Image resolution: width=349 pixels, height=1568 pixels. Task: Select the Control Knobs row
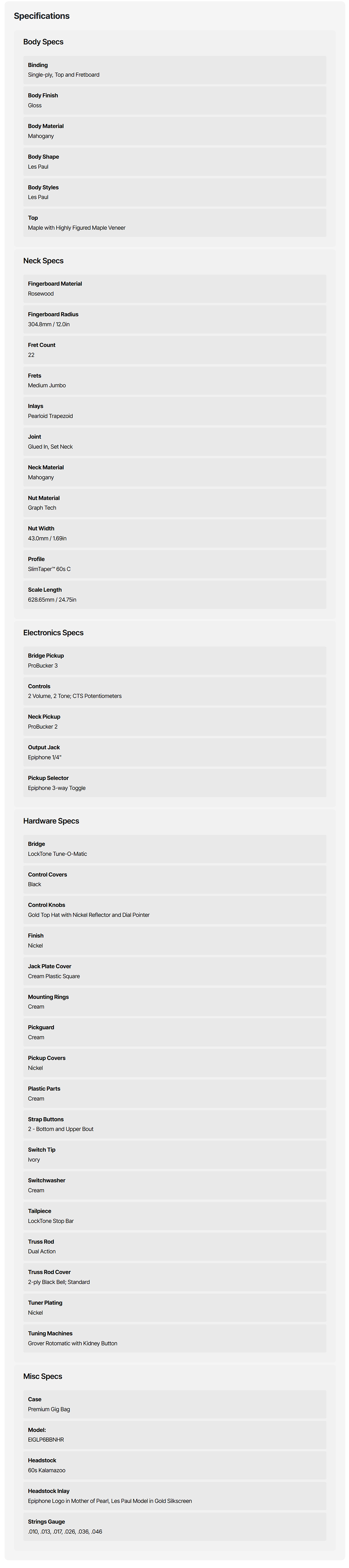(x=174, y=910)
